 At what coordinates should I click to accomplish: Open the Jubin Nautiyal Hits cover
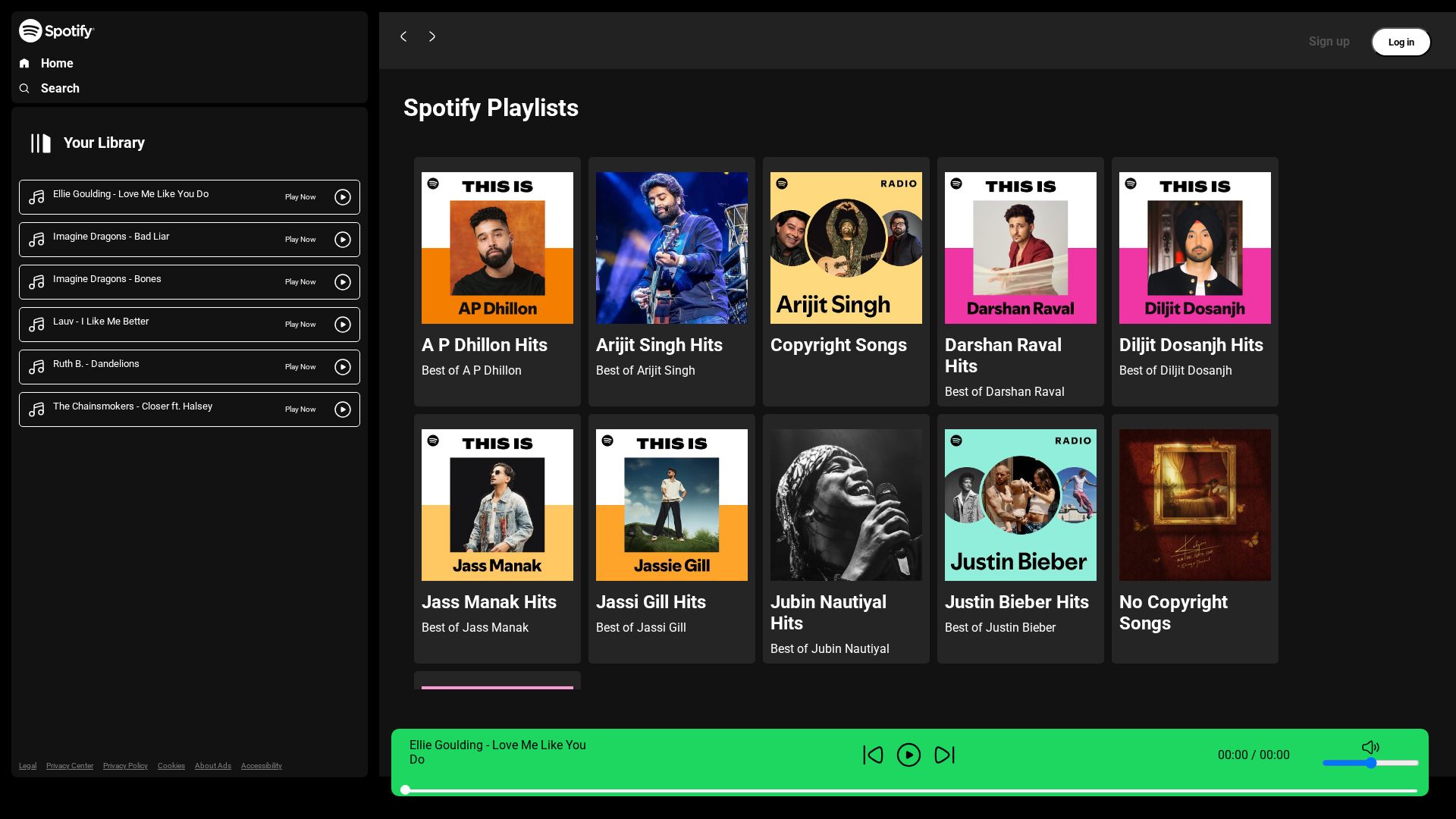click(x=846, y=505)
